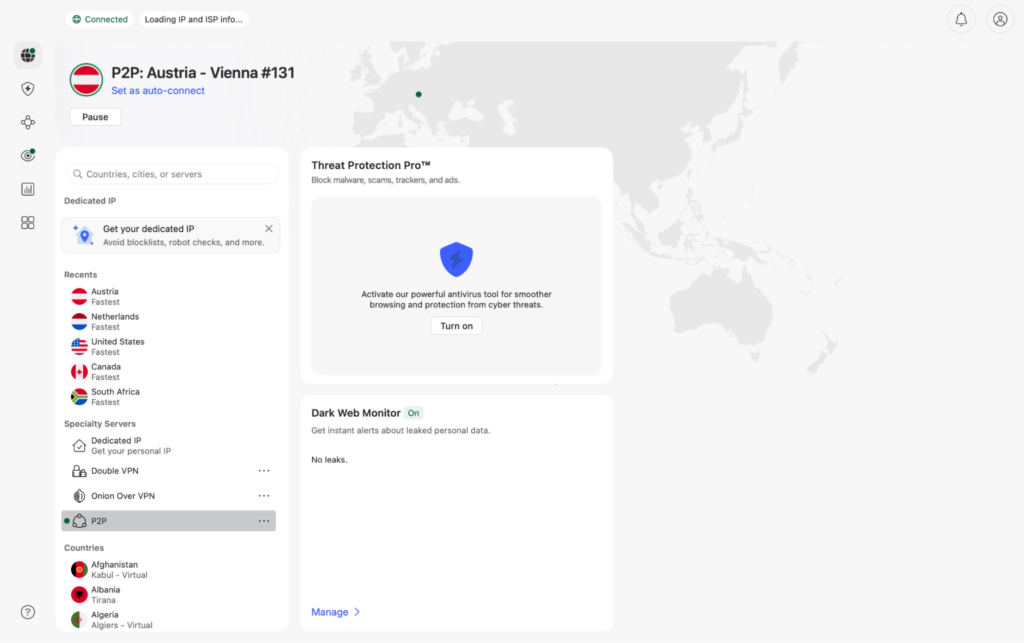Click the Albania flag icon
Screen dimensions: 1024x643
click(79, 595)
